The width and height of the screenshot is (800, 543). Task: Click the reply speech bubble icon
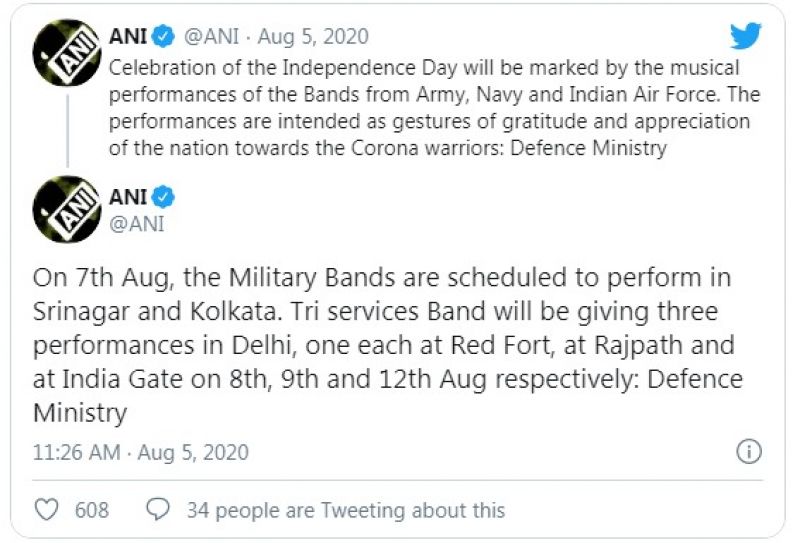158,509
